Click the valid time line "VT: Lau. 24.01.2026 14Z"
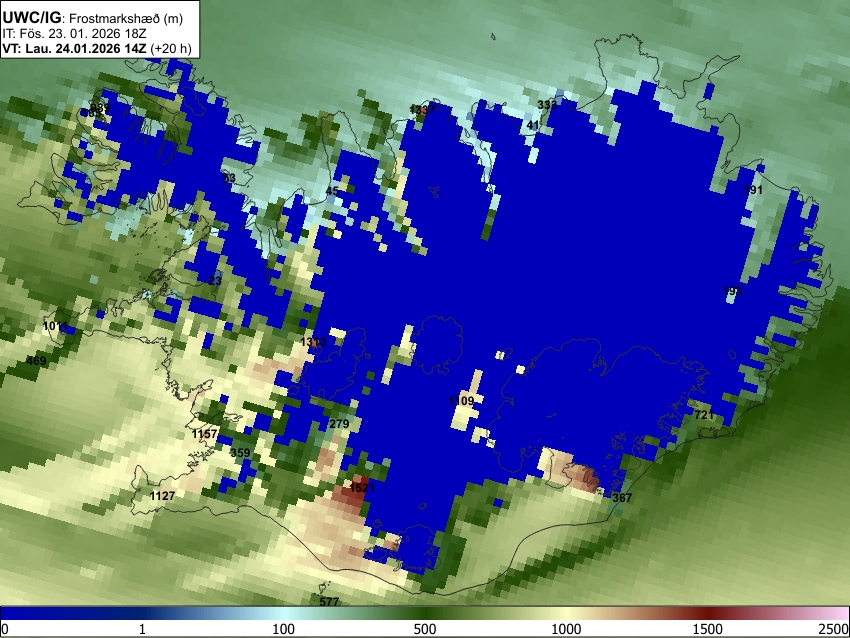 pos(74,48)
